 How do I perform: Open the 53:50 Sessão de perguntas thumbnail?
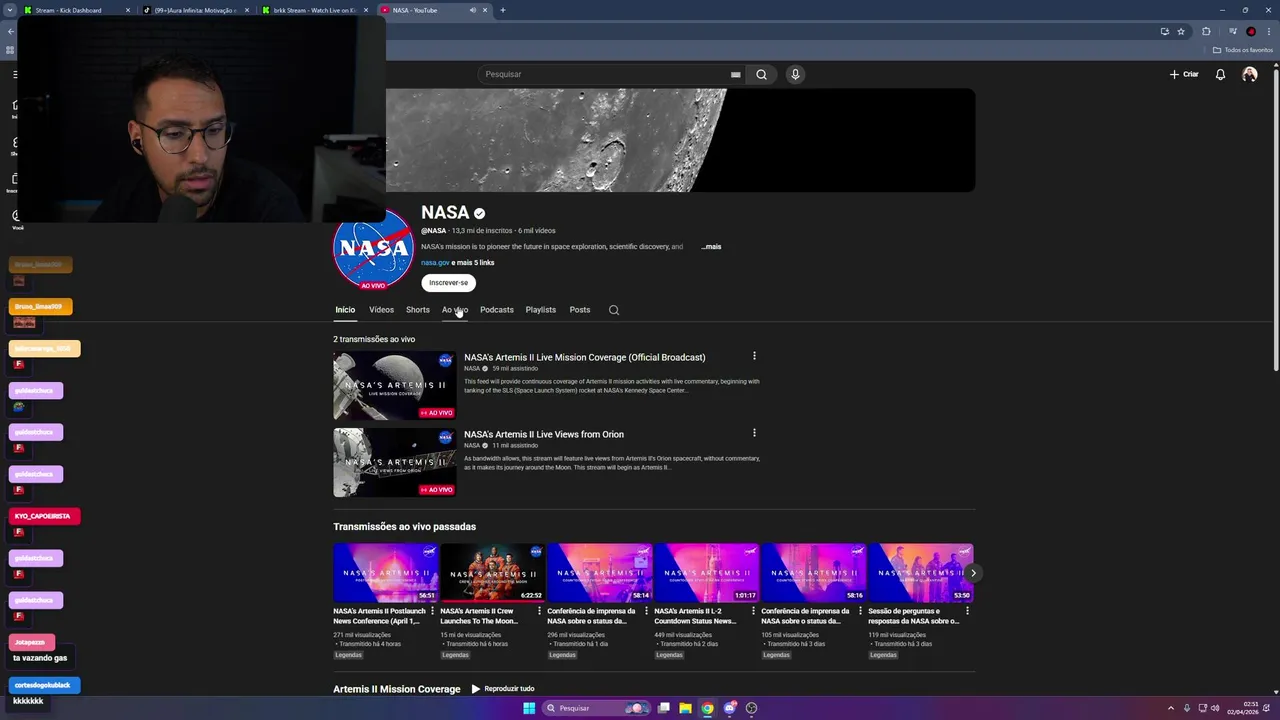point(921,573)
